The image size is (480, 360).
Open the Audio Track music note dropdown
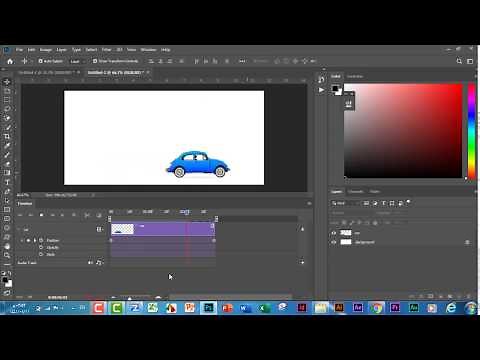click(x=99, y=263)
